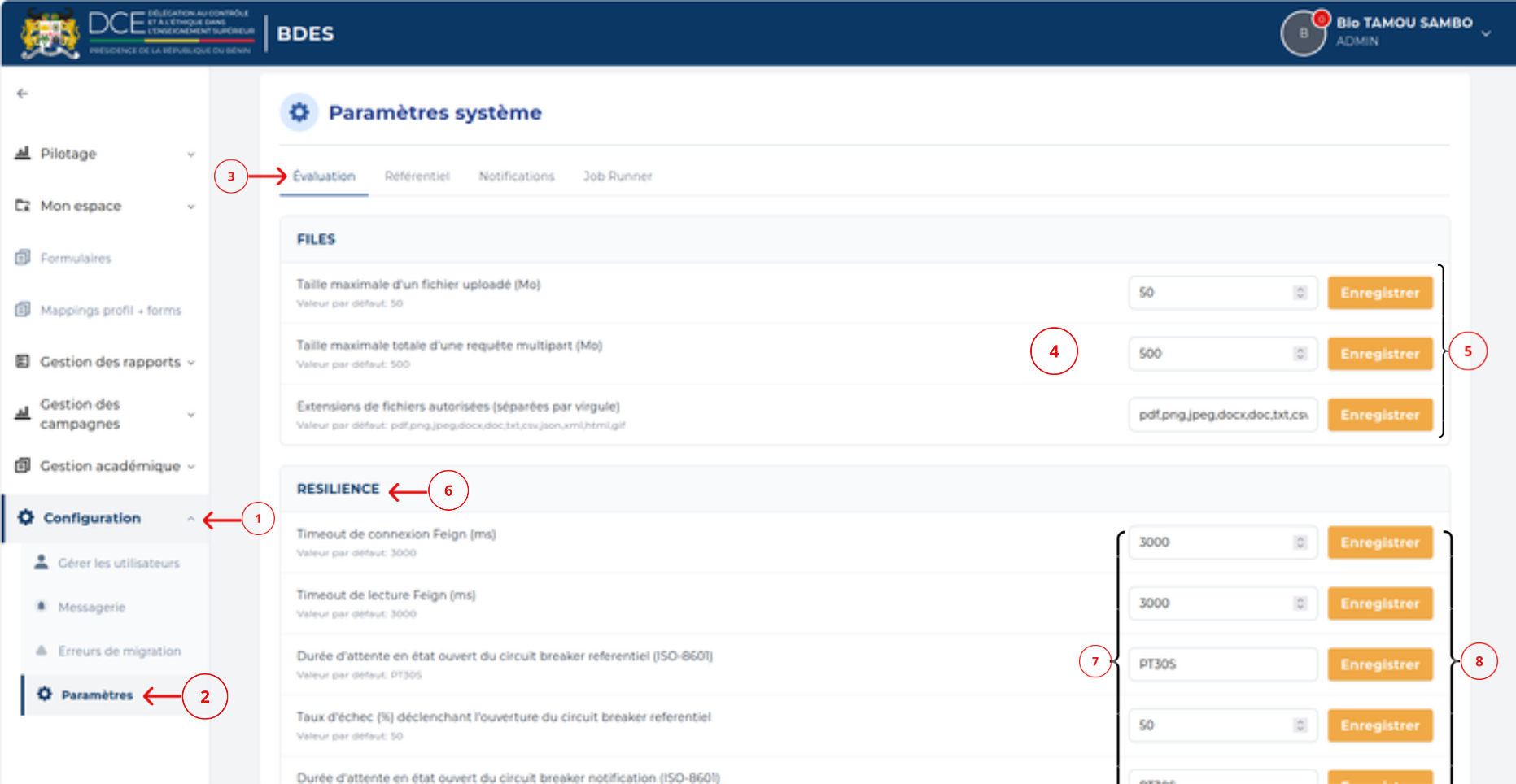Open Formulaires in the sidebar
This screenshot has width=1516, height=784.
coord(76,258)
